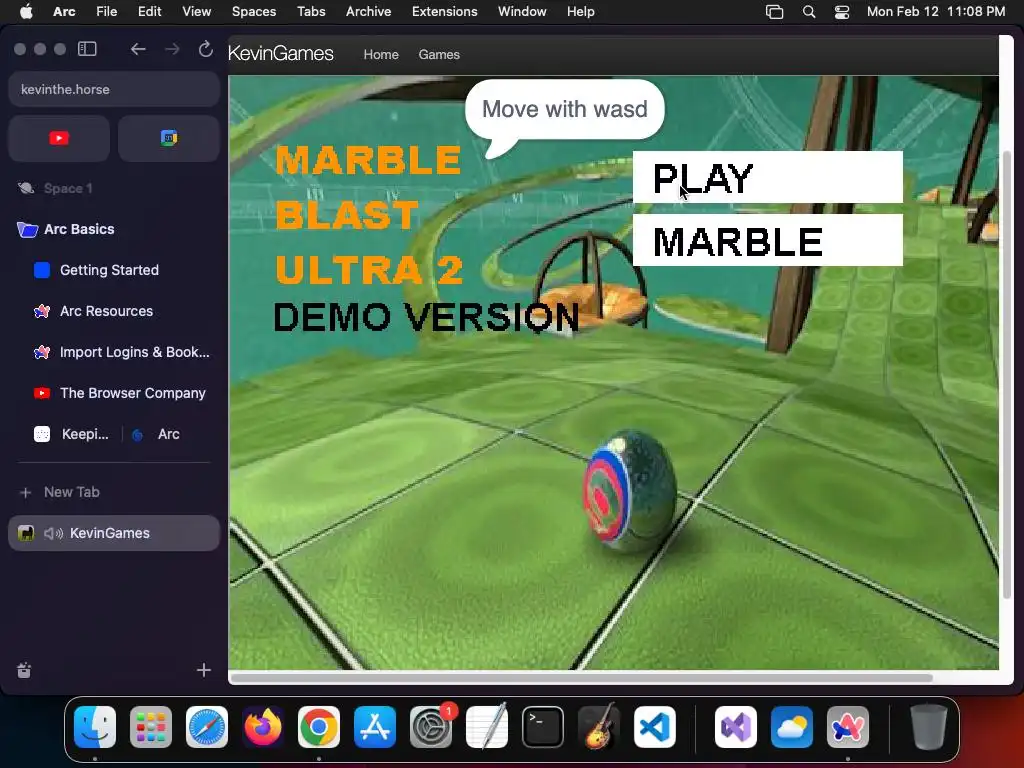Open Control Center in the menu bar
The width and height of the screenshot is (1024, 768).
(x=842, y=12)
